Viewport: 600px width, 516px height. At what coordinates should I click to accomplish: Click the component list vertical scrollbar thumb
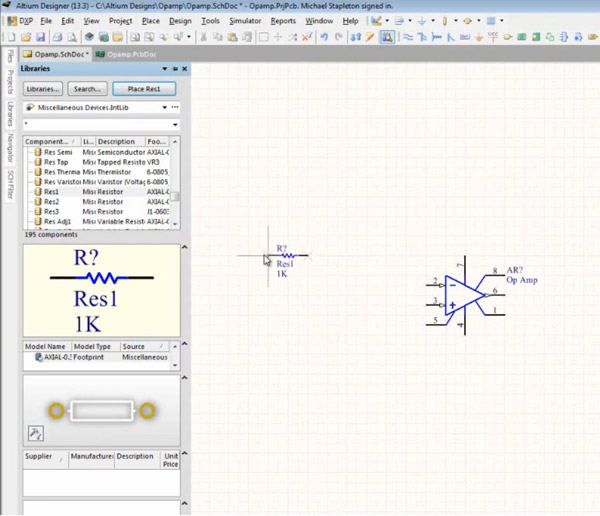click(x=175, y=196)
